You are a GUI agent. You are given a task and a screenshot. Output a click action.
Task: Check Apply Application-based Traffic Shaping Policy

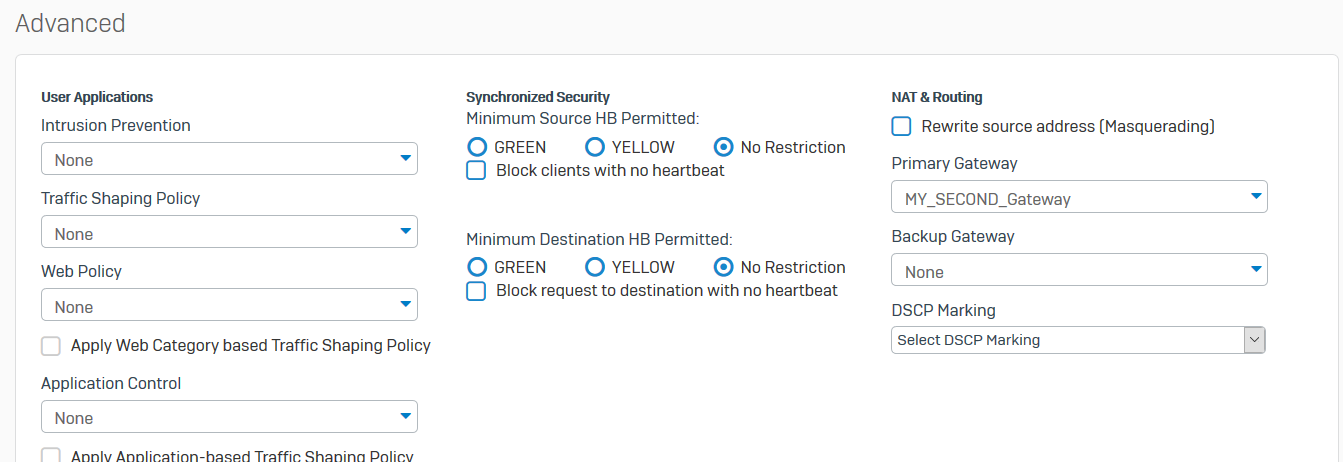(51, 456)
